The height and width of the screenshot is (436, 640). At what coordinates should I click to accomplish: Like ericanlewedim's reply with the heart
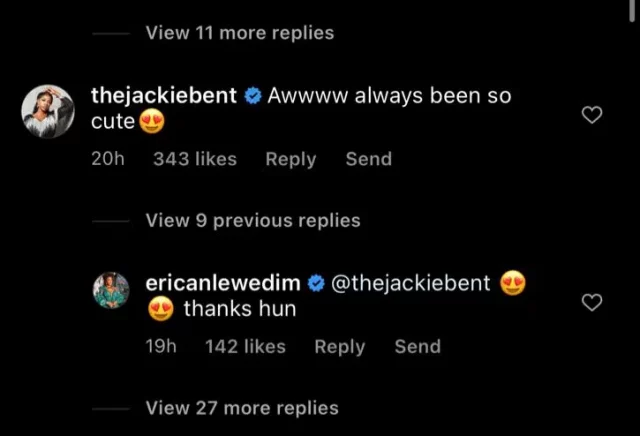pyautogui.click(x=592, y=303)
